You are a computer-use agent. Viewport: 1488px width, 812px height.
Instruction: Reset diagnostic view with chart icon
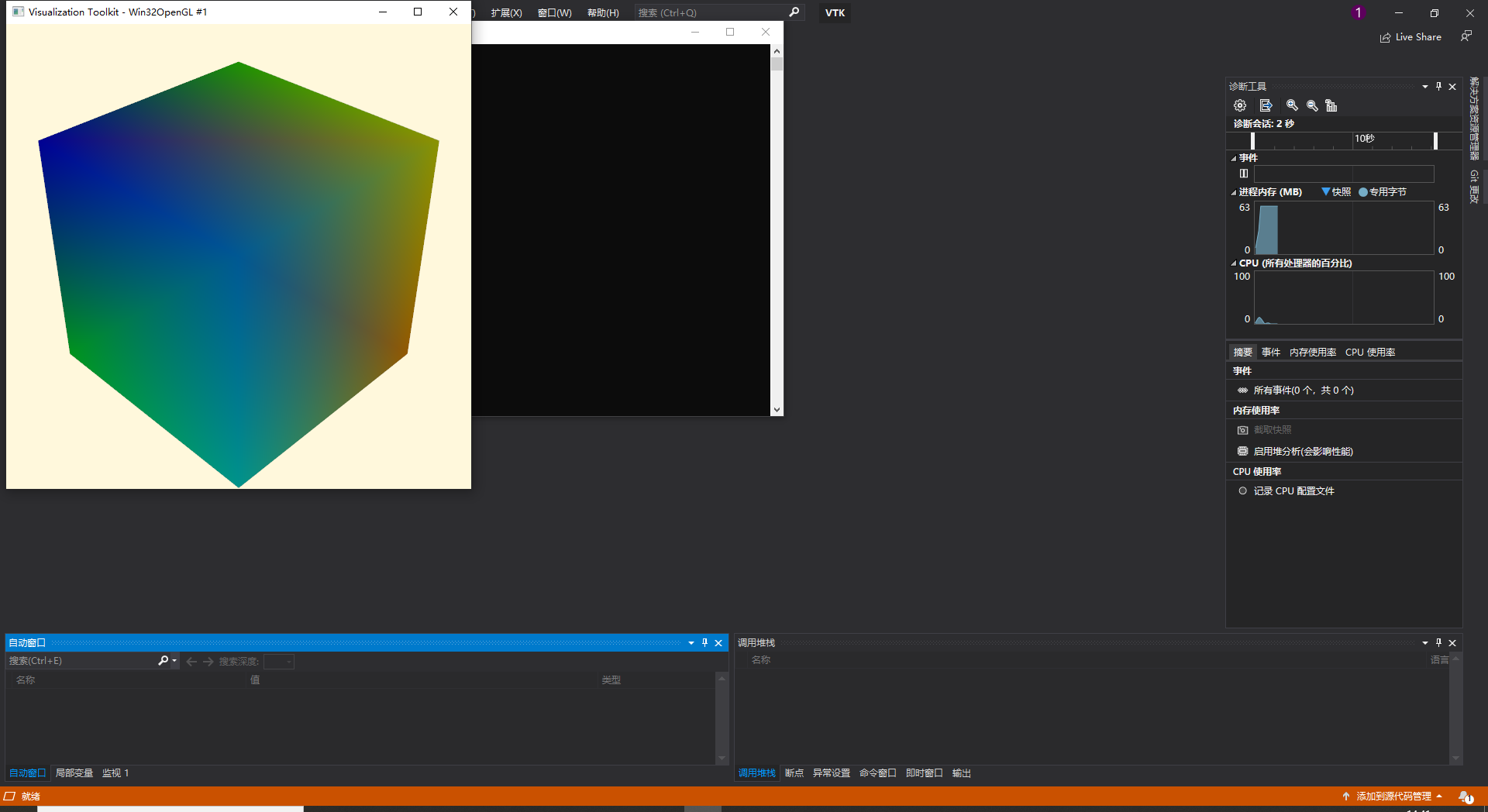click(1331, 105)
